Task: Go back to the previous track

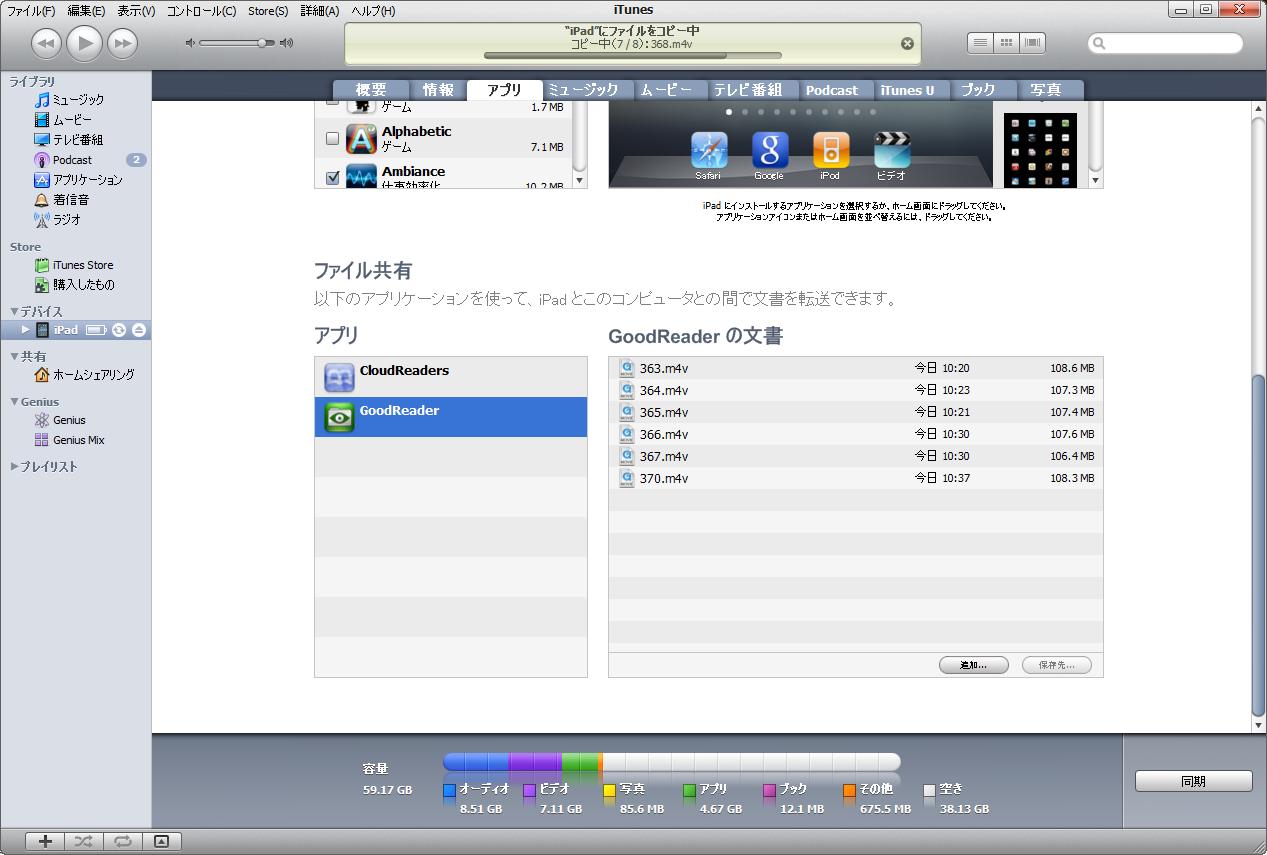Action: [x=47, y=42]
